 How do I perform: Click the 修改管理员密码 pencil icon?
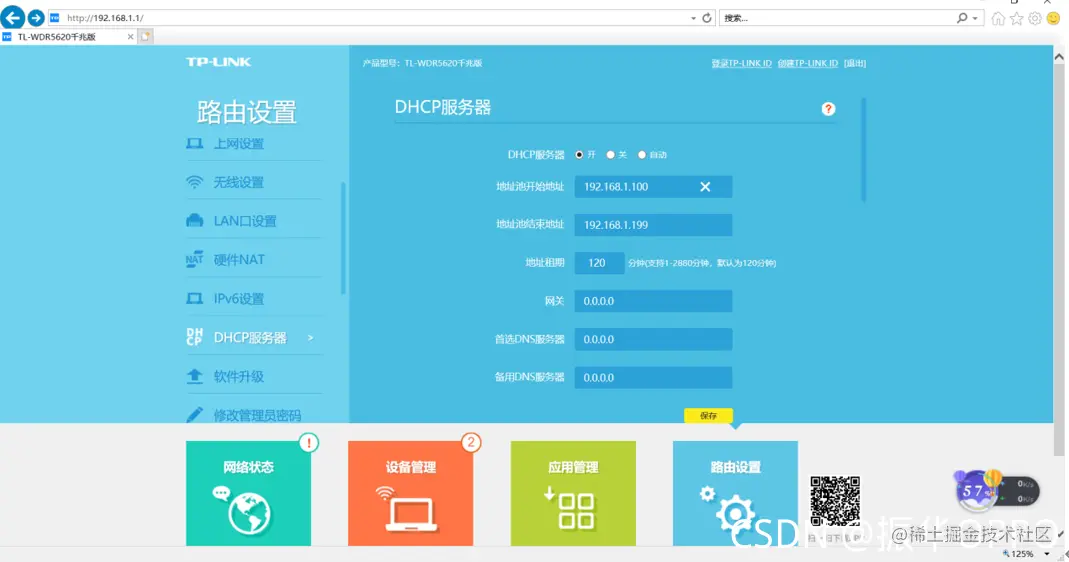(194, 415)
